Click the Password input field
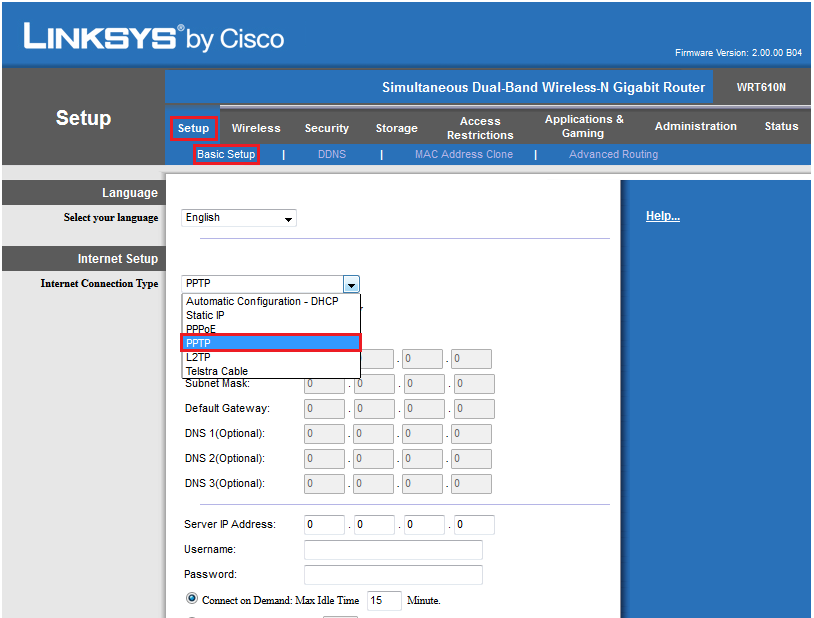814x618 pixels. [x=393, y=574]
